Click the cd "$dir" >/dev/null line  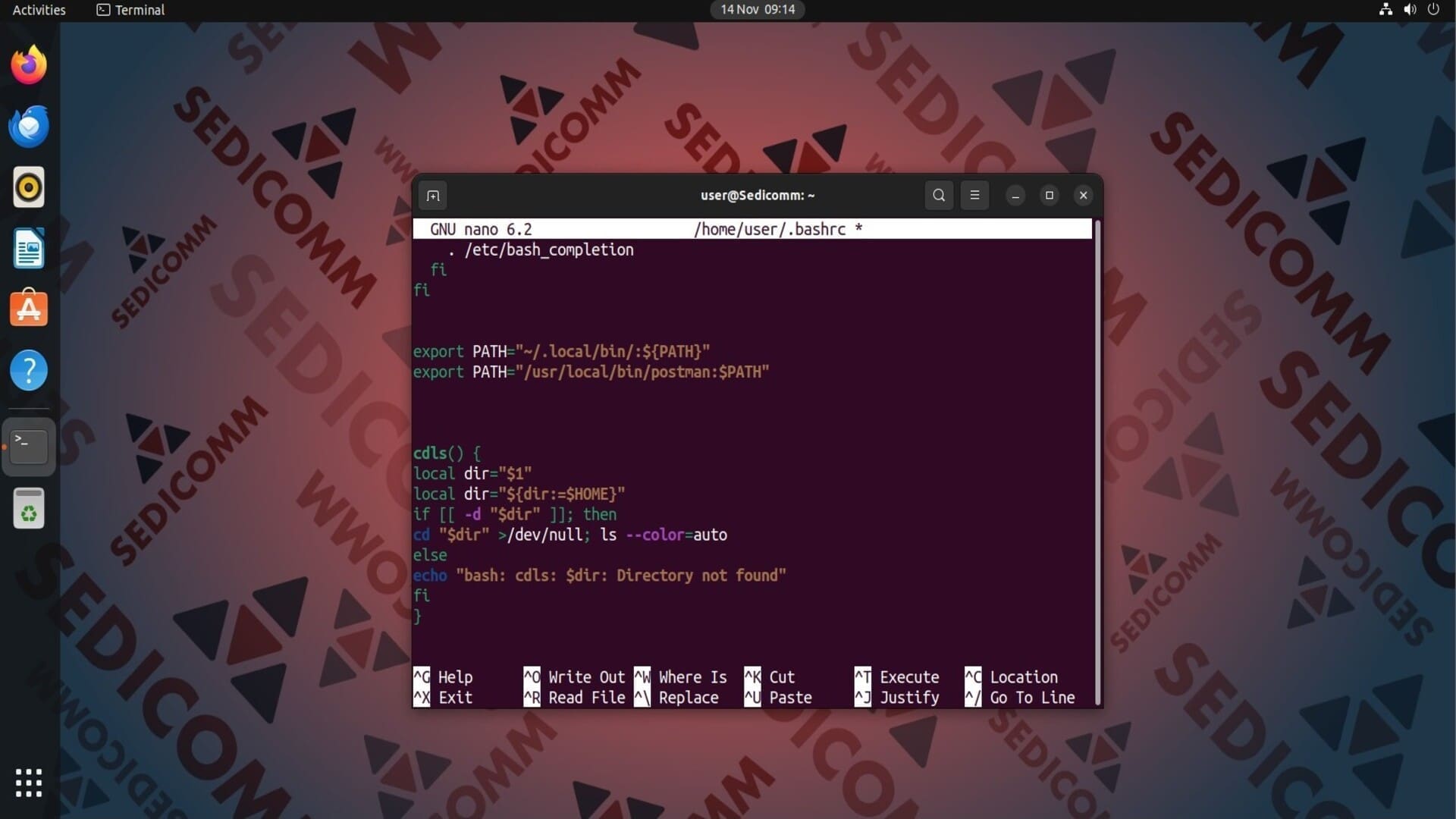point(570,535)
